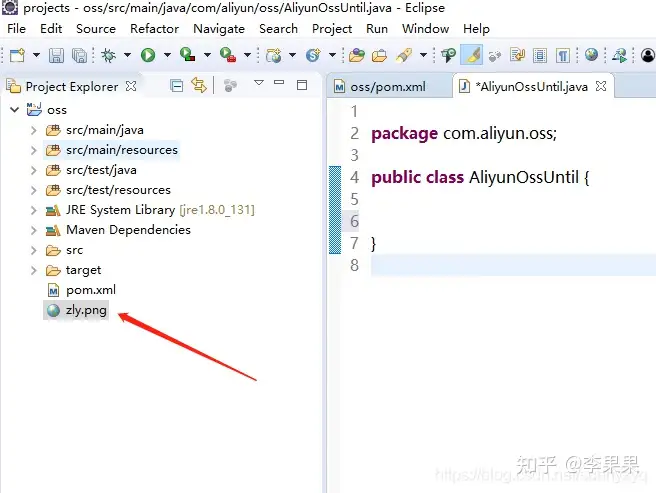This screenshot has height=493, width=656.
Task: Click the grayed Project Explorer focus icon
Action: tap(230, 85)
